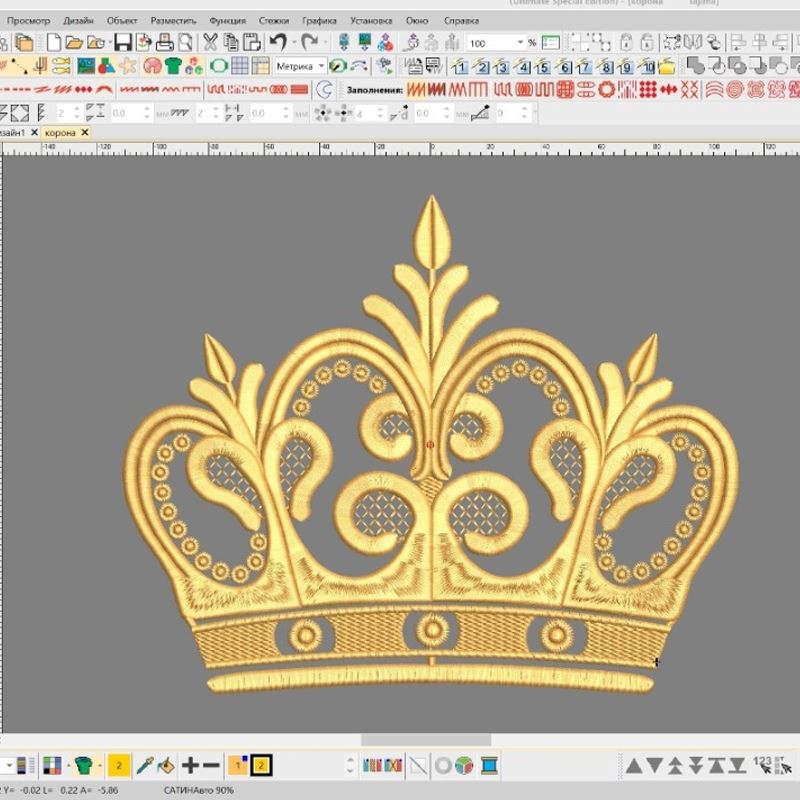Image resolution: width=800 pixels, height=800 pixels.
Task: Select the outlined yellow swatch 2 beside swatch 1
Action: [x=261, y=765]
